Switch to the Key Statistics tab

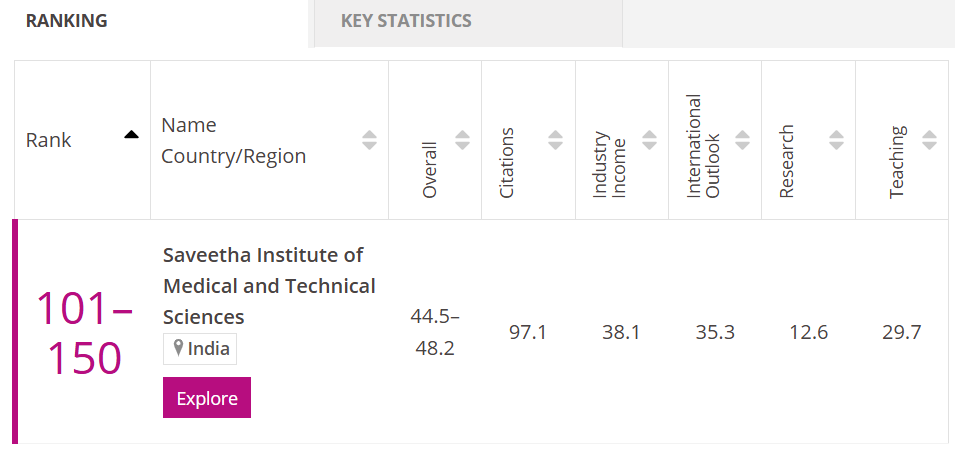(x=406, y=21)
